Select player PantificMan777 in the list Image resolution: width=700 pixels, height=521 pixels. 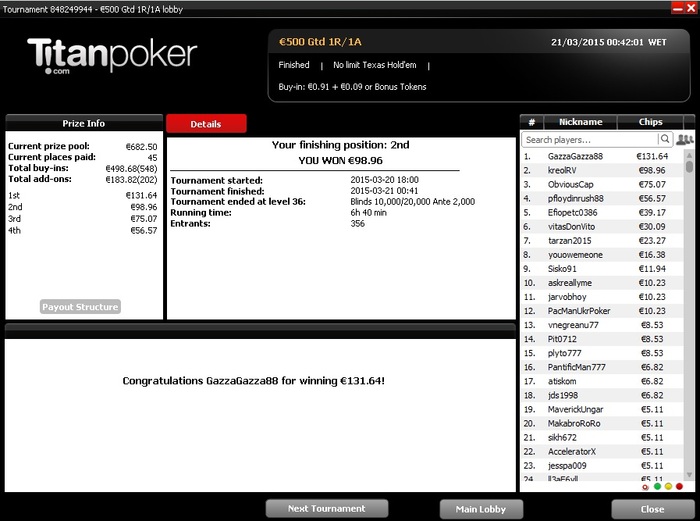coord(602,367)
